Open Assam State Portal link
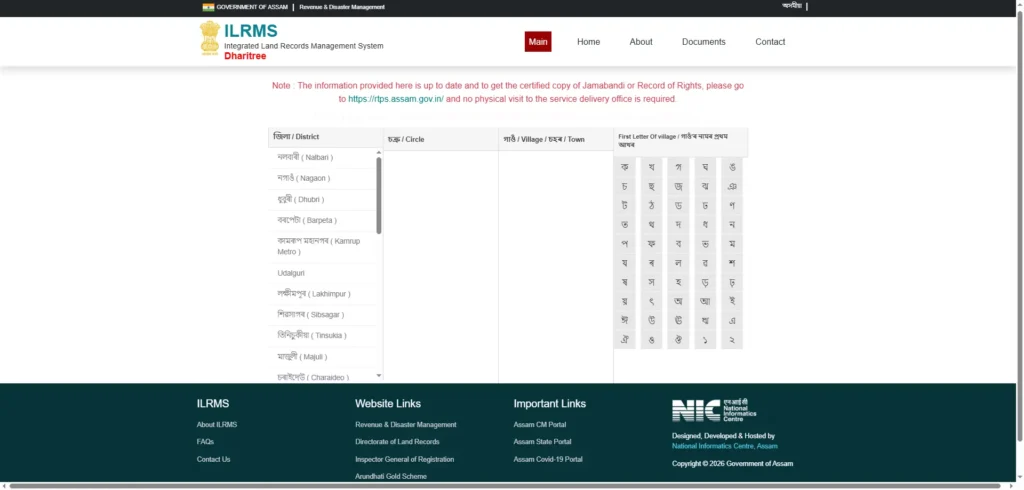 point(542,442)
